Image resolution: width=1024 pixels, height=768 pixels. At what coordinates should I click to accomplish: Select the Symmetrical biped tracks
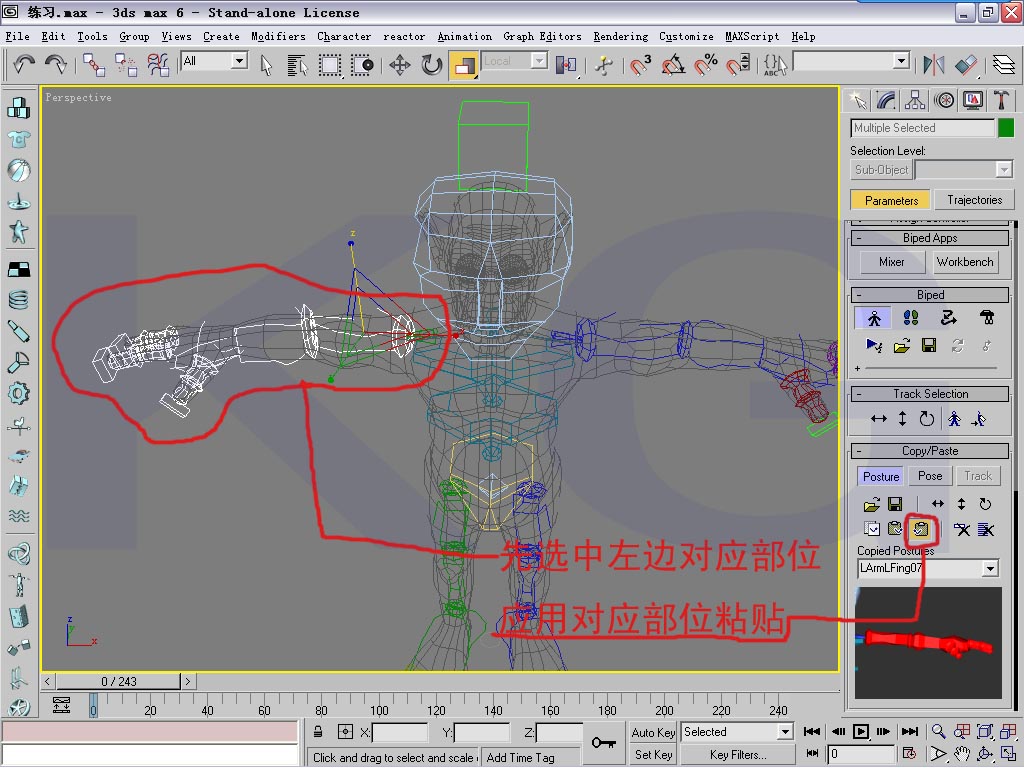[x=954, y=419]
